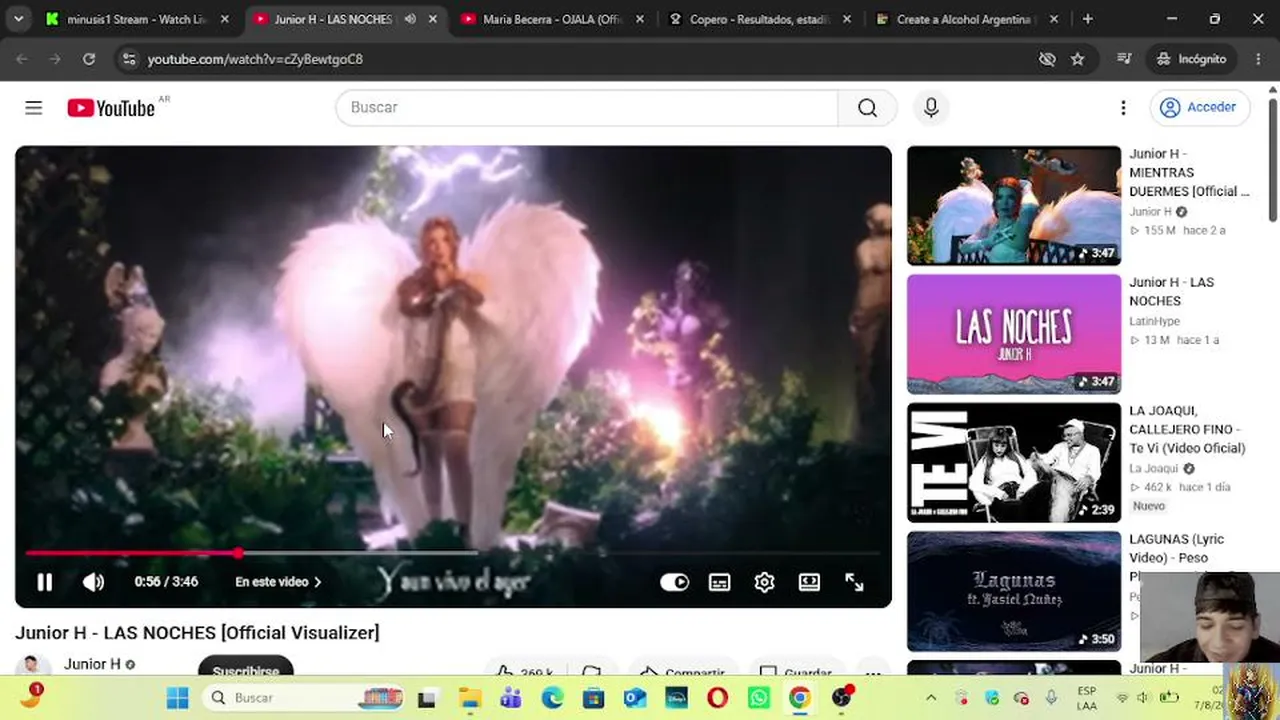Viewport: 1280px width, 720px height.
Task: Close the Maria Becerra tab
Action: point(640,19)
